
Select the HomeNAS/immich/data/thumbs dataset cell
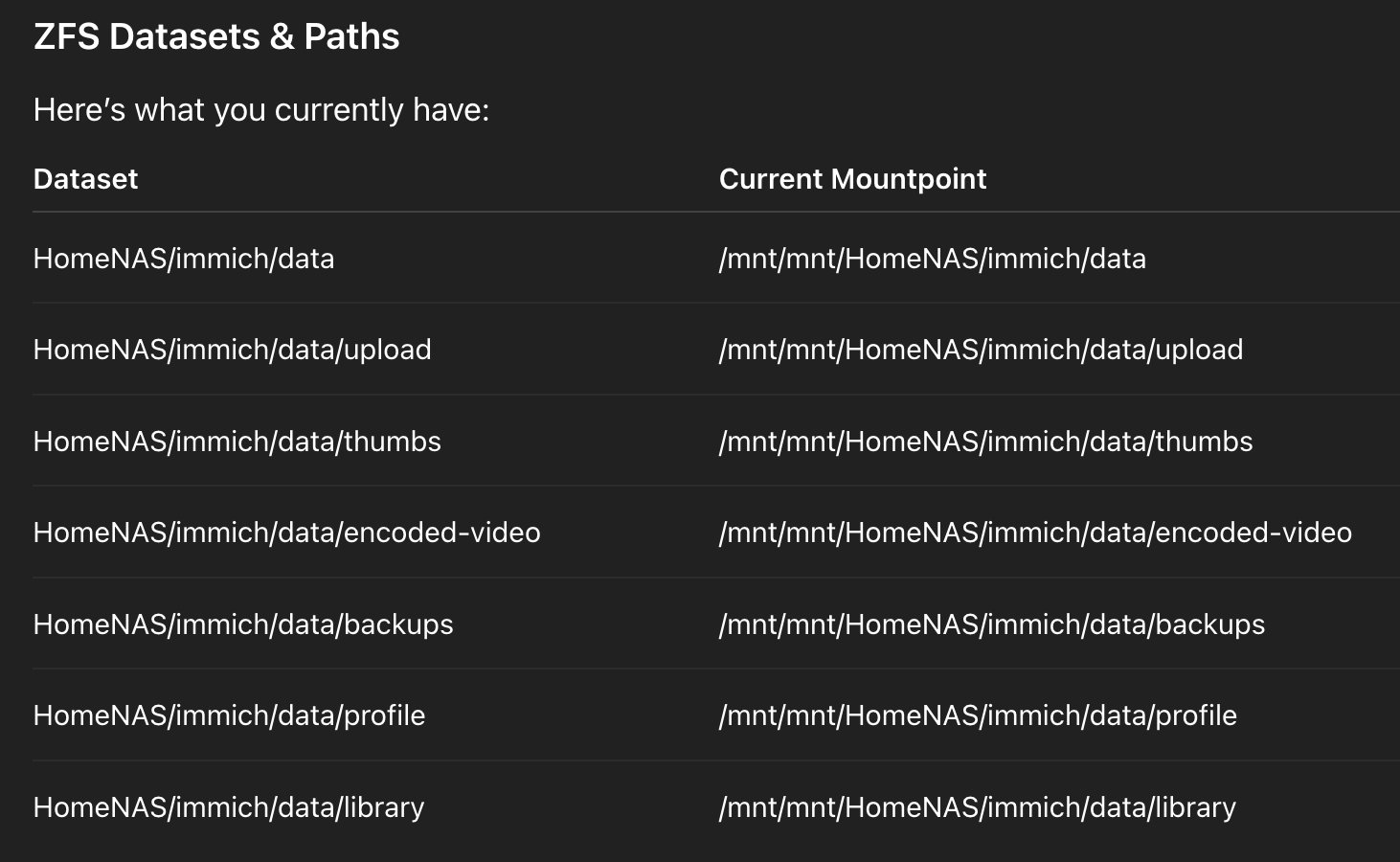pos(237,442)
